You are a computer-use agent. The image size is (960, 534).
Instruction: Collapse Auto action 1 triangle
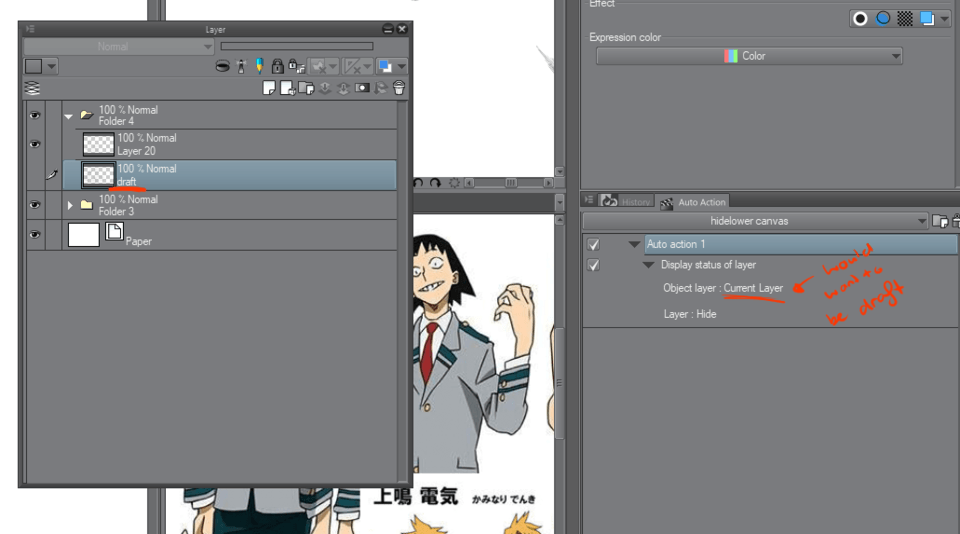[x=634, y=244]
